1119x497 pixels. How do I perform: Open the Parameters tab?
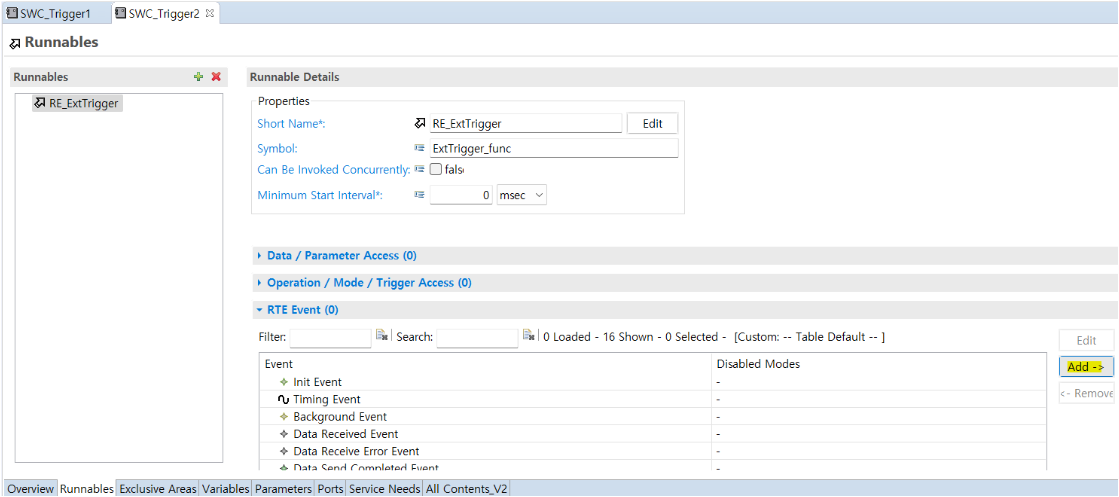[x=283, y=489]
